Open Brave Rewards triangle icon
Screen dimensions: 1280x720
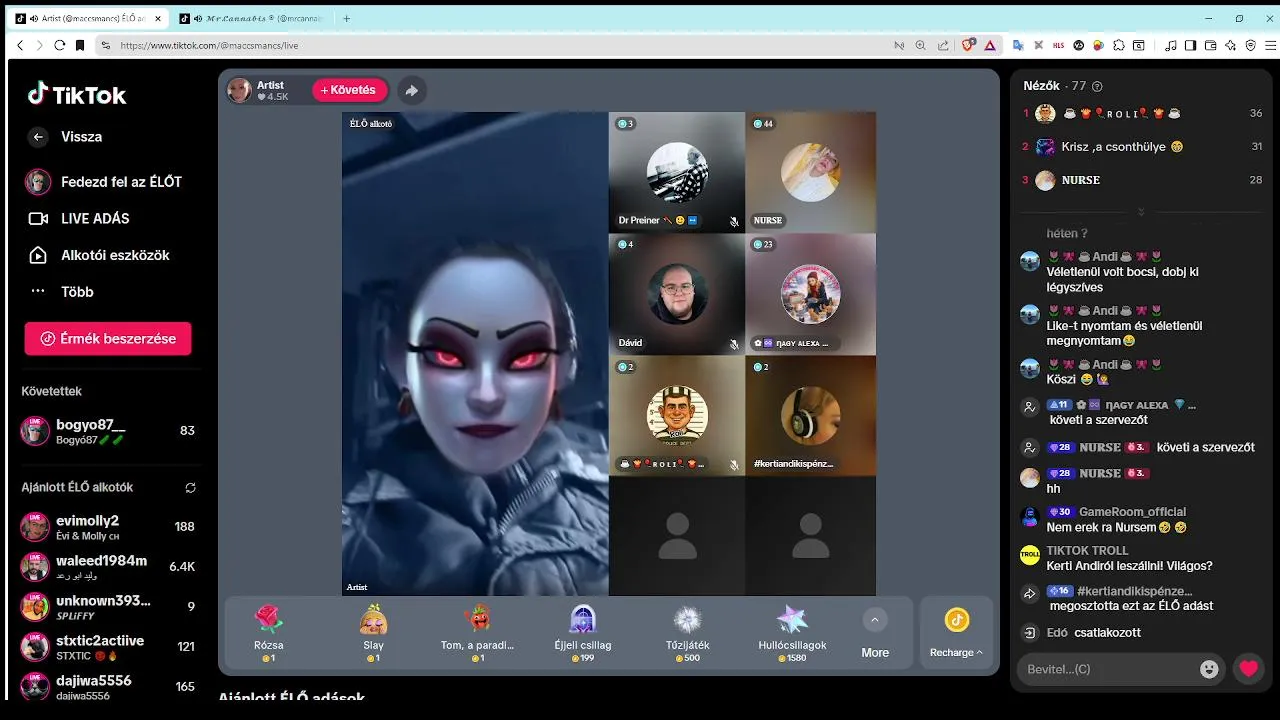(990, 45)
